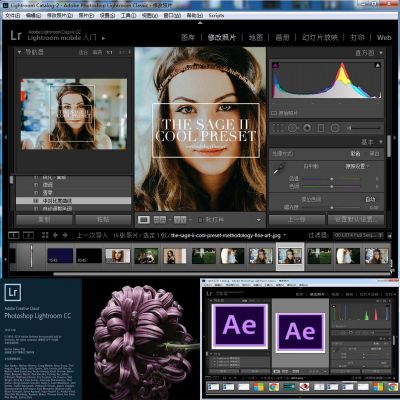Open dropdown next to filmstrip filename
The image size is (400, 400).
[x=285, y=235]
